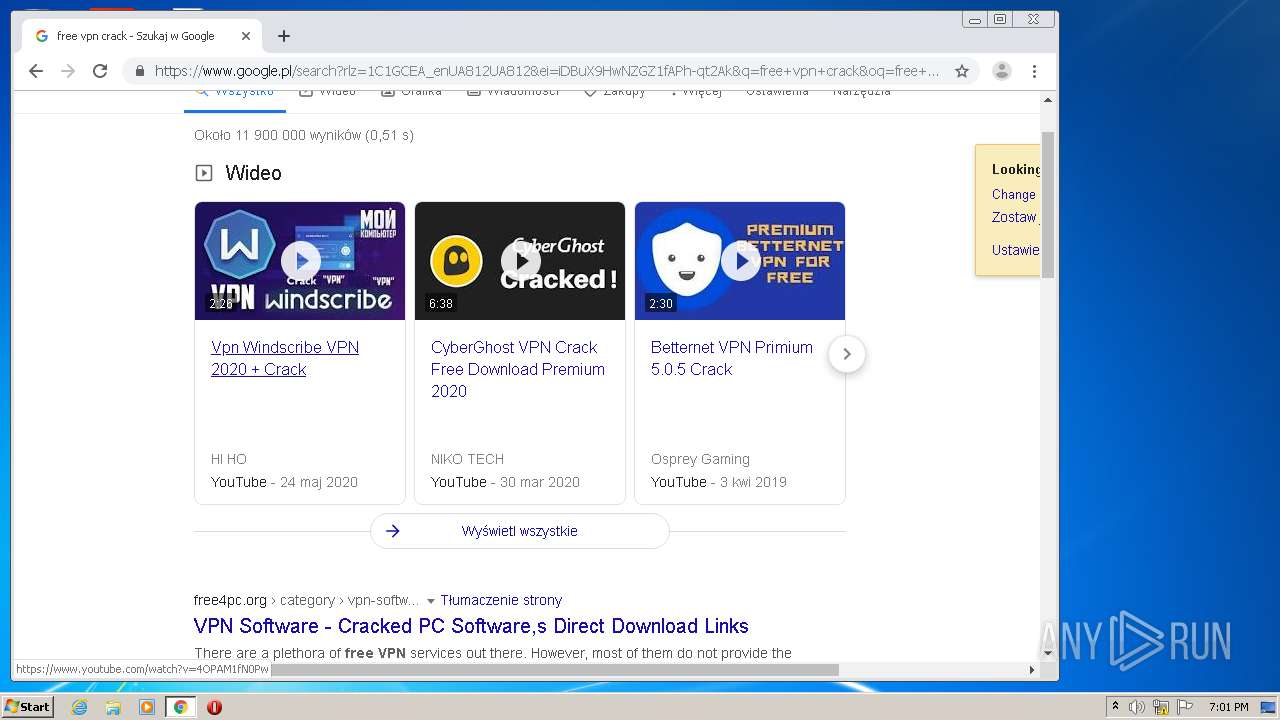Click the URL in the address bar
The height and width of the screenshot is (720, 1280).
click(547, 71)
